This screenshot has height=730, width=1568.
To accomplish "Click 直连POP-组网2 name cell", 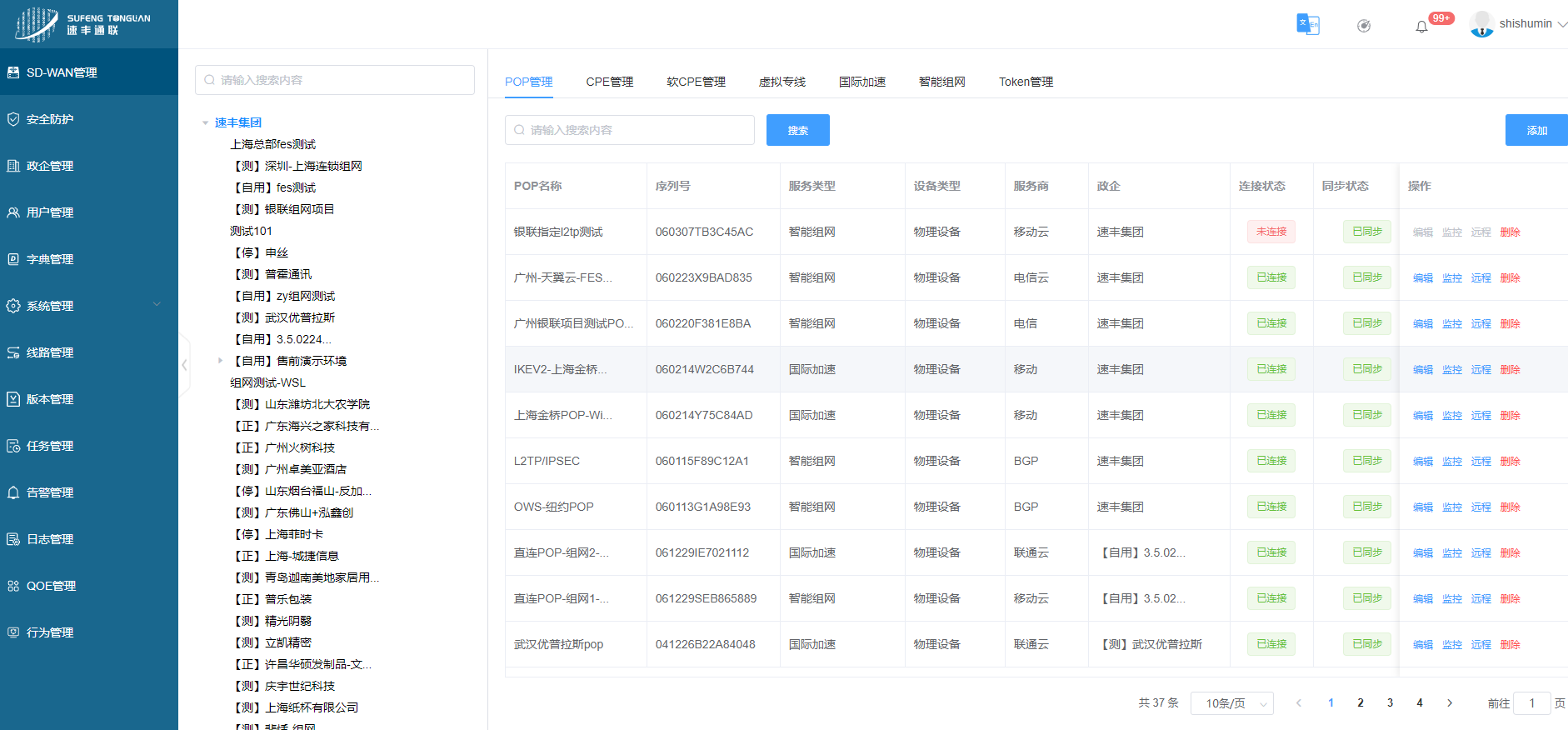I will coord(562,552).
